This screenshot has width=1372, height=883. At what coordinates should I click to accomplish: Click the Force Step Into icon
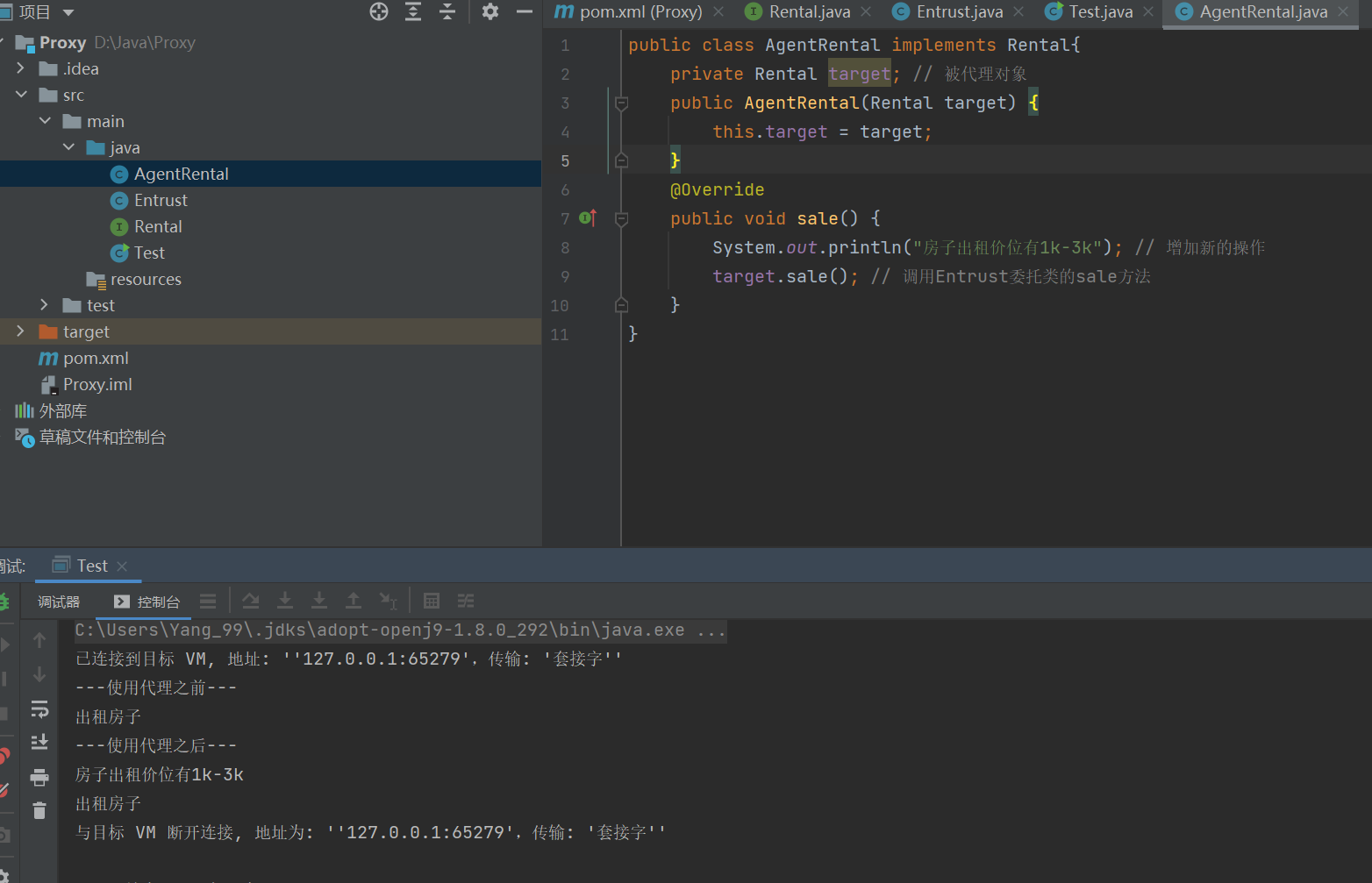319,601
